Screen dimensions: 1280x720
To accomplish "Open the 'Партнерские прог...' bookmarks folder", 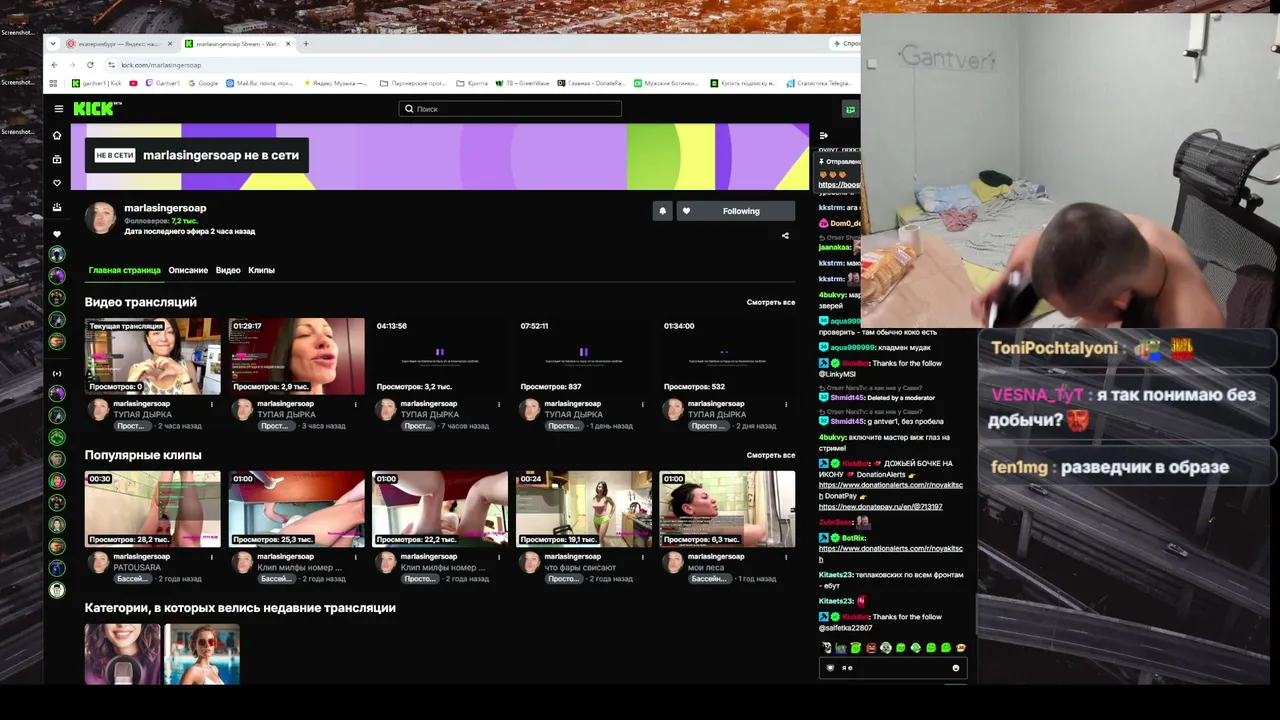I will (414, 83).
